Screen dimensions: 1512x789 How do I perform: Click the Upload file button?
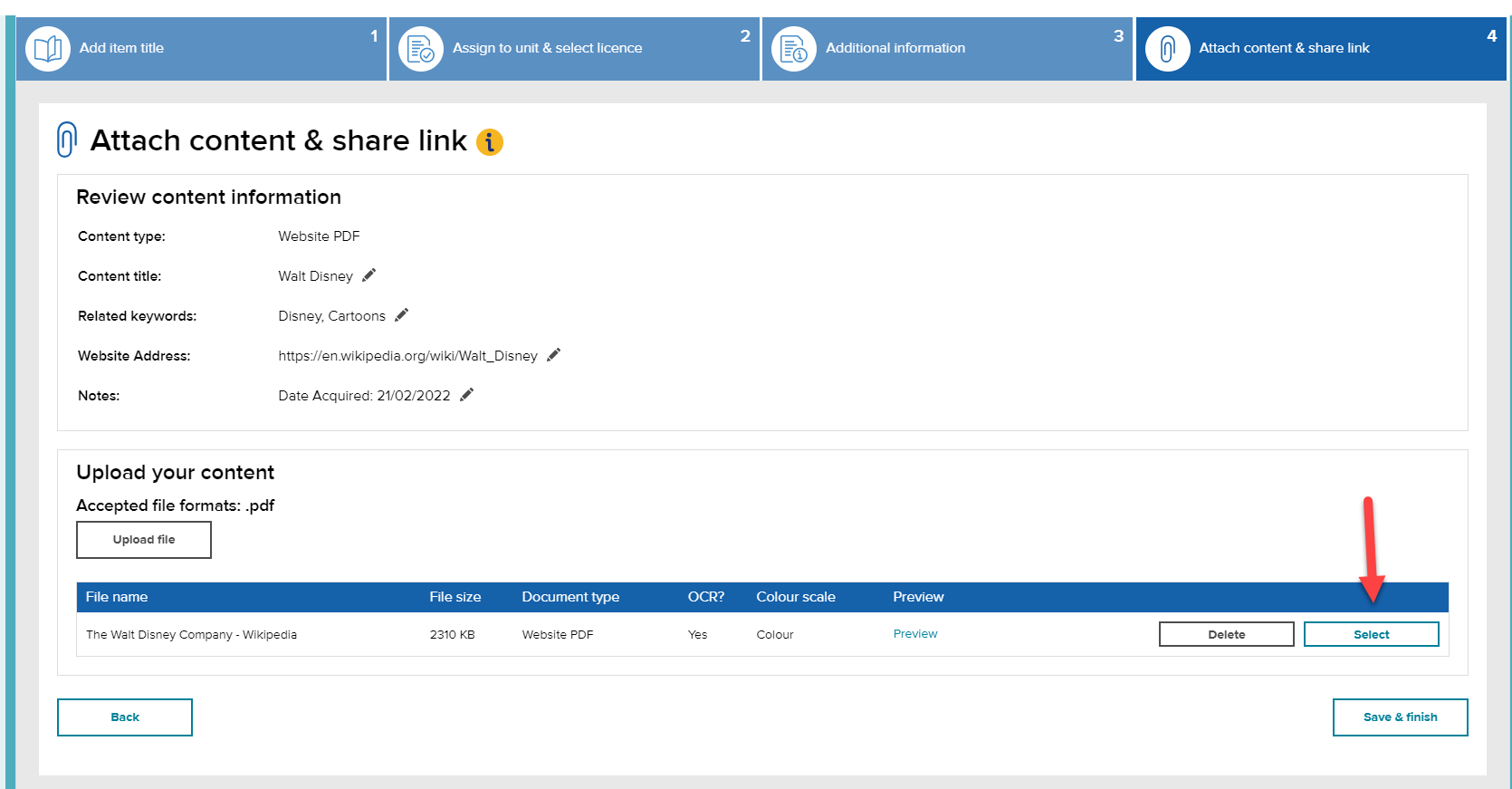coord(144,540)
